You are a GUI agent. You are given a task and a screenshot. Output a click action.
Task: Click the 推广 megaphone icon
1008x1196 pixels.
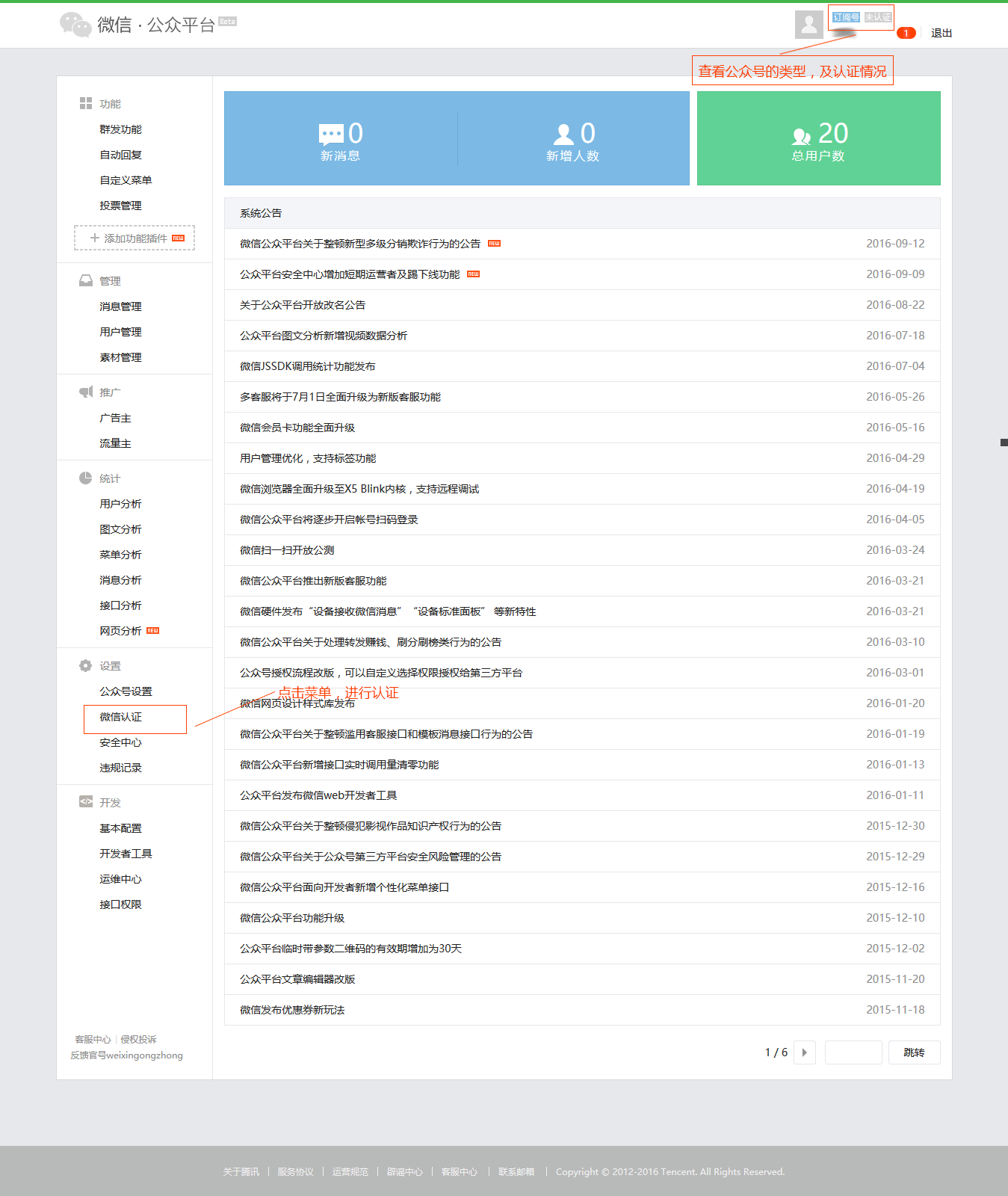click(x=86, y=392)
